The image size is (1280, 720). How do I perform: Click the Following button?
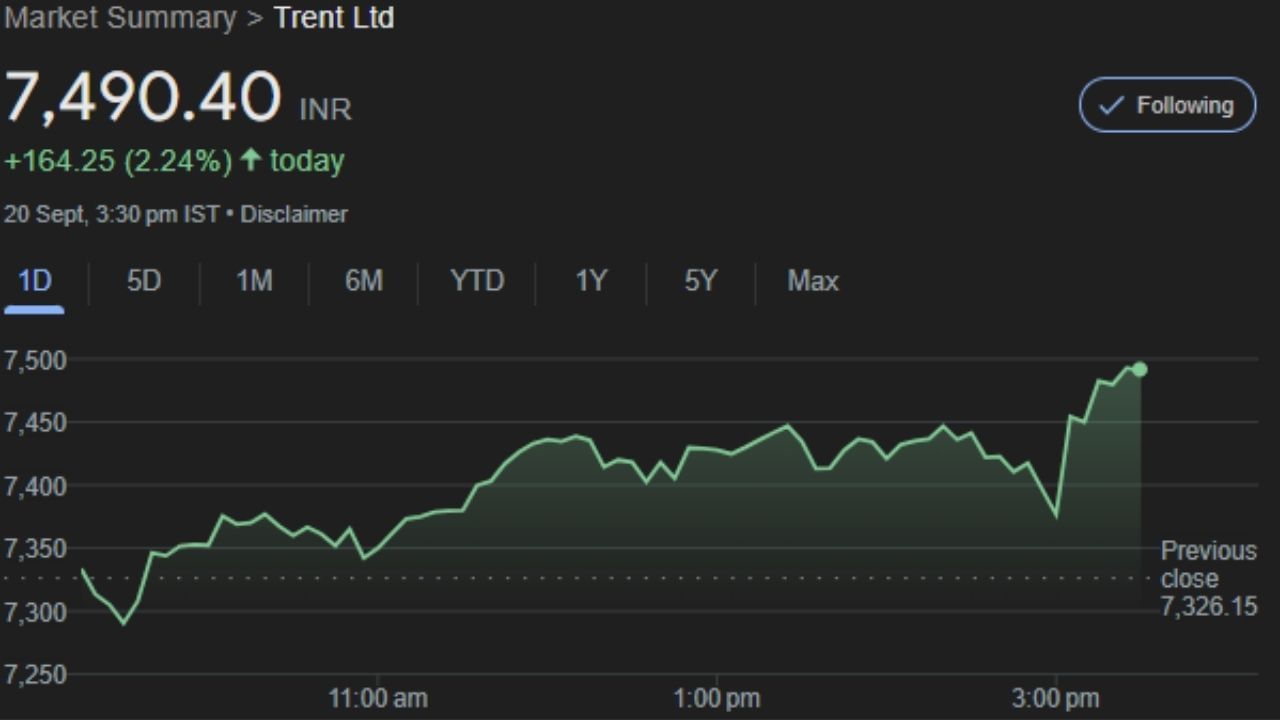coord(1167,105)
